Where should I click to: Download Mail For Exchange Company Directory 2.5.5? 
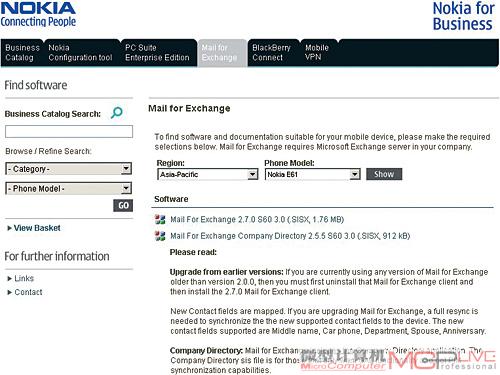point(290,236)
